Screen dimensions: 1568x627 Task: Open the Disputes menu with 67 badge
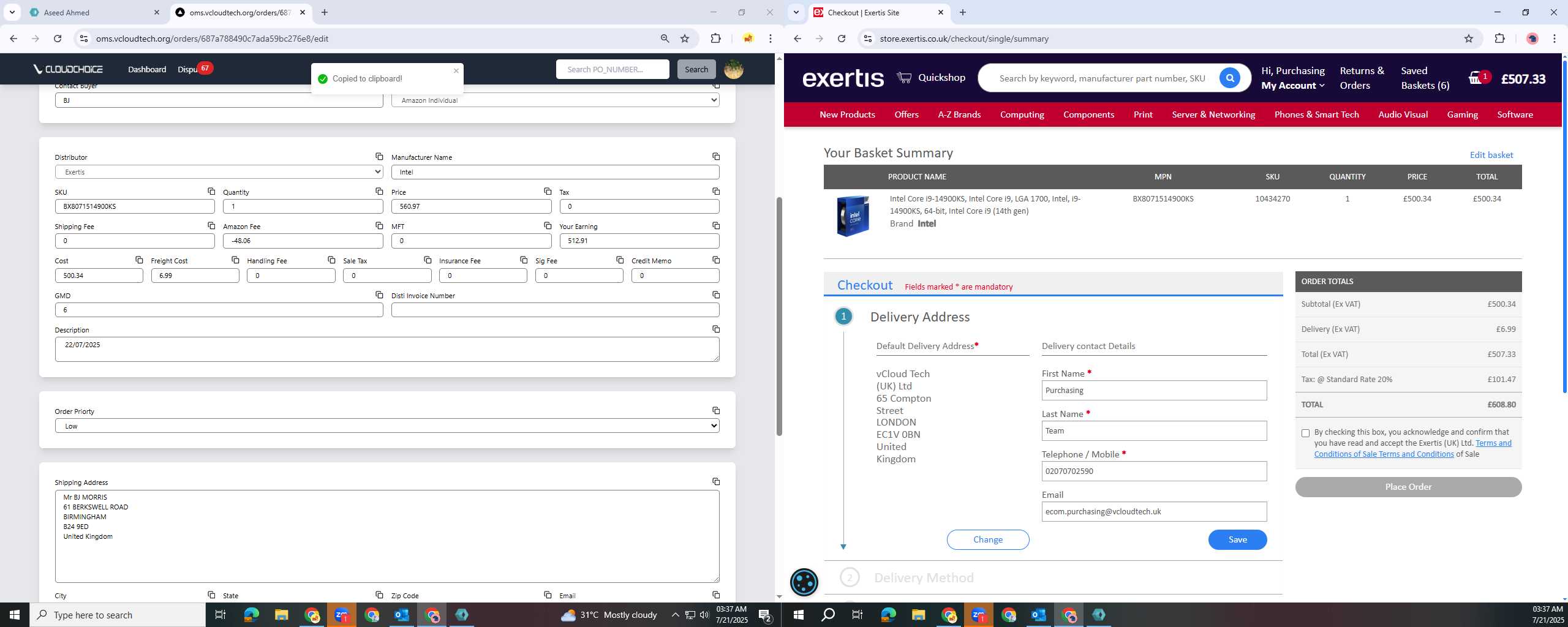(194, 69)
